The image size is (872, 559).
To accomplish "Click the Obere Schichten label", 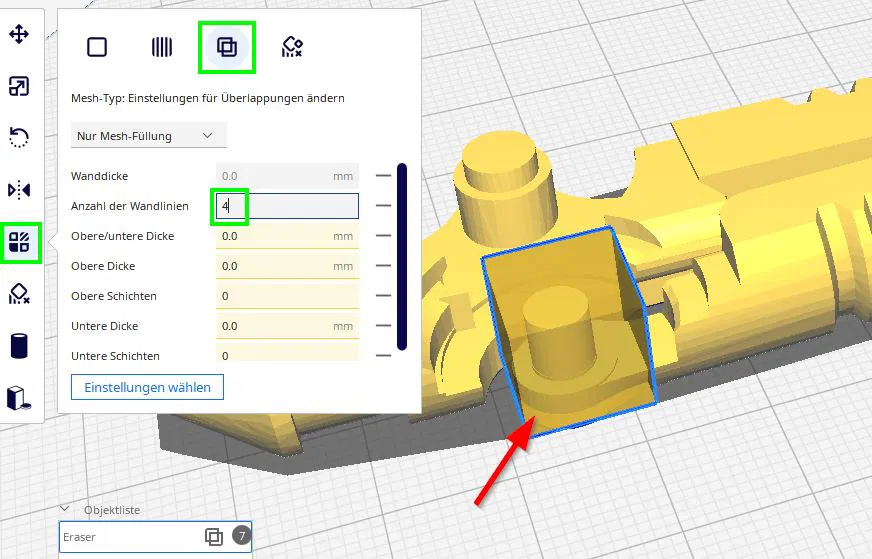I will (113, 296).
